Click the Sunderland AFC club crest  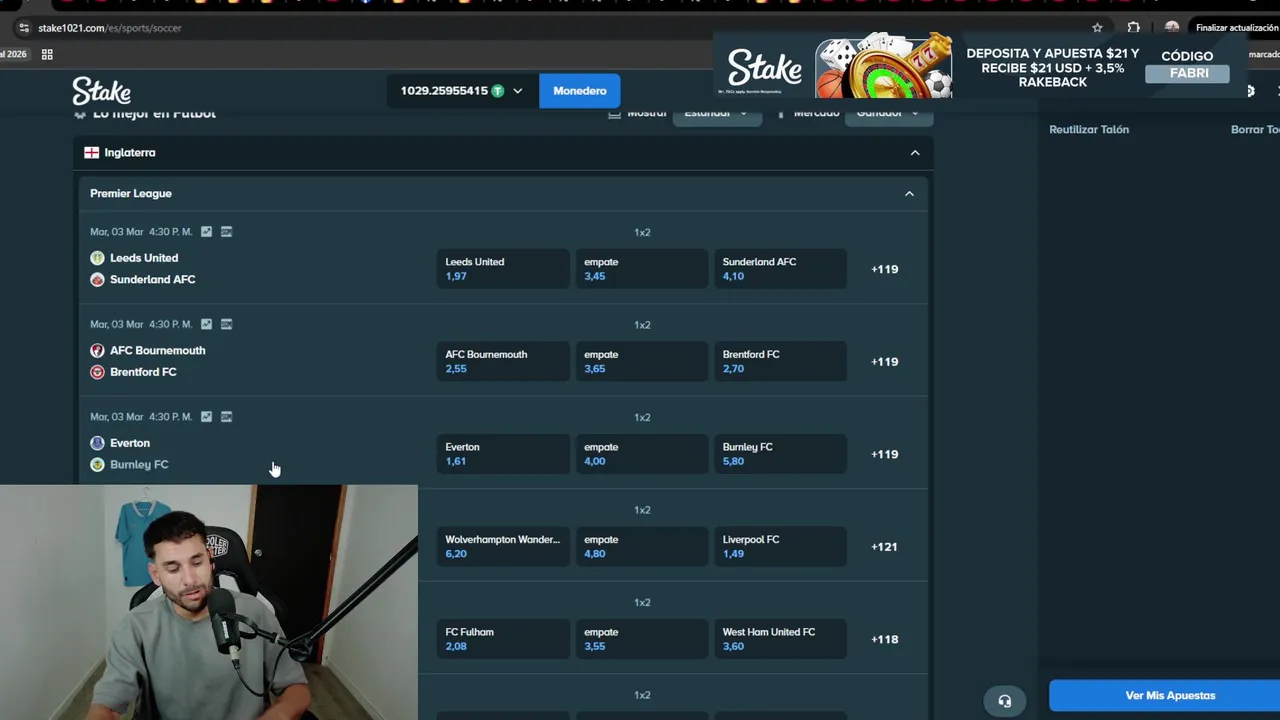tap(97, 280)
